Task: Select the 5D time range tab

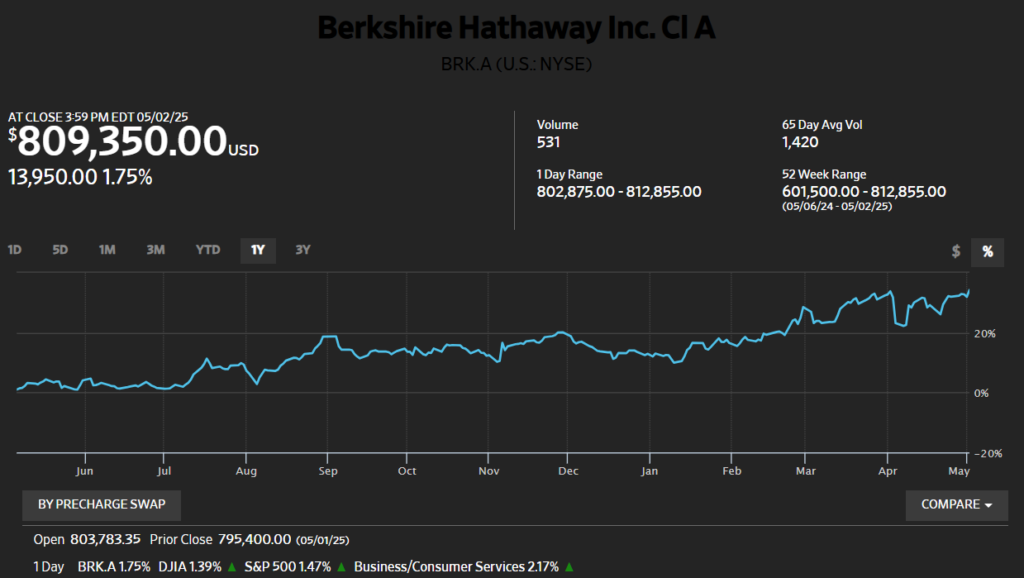Action: (60, 250)
